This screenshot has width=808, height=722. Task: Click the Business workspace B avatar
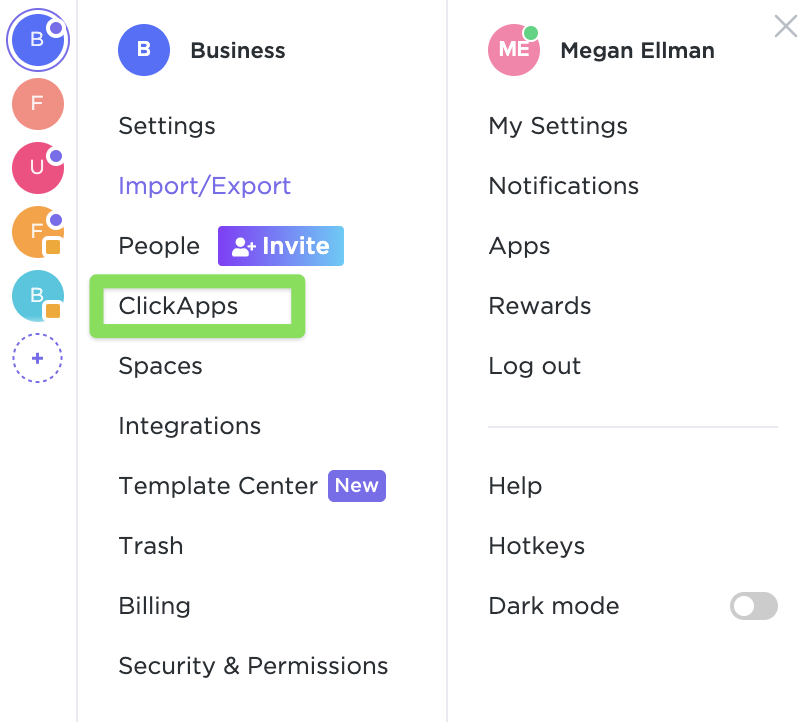[144, 50]
